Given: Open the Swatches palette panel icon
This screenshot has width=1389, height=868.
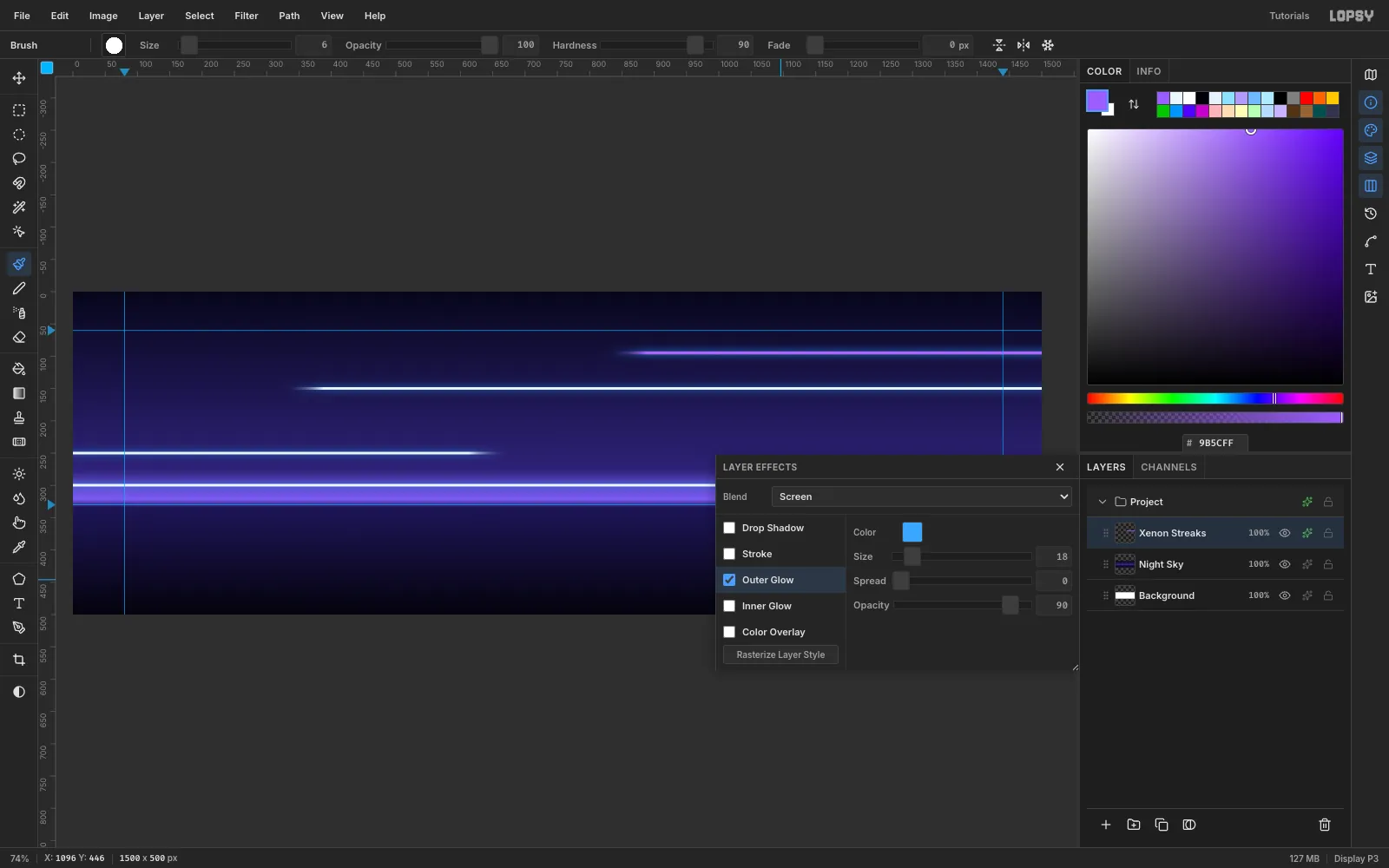Looking at the screenshot, I should 1371,130.
